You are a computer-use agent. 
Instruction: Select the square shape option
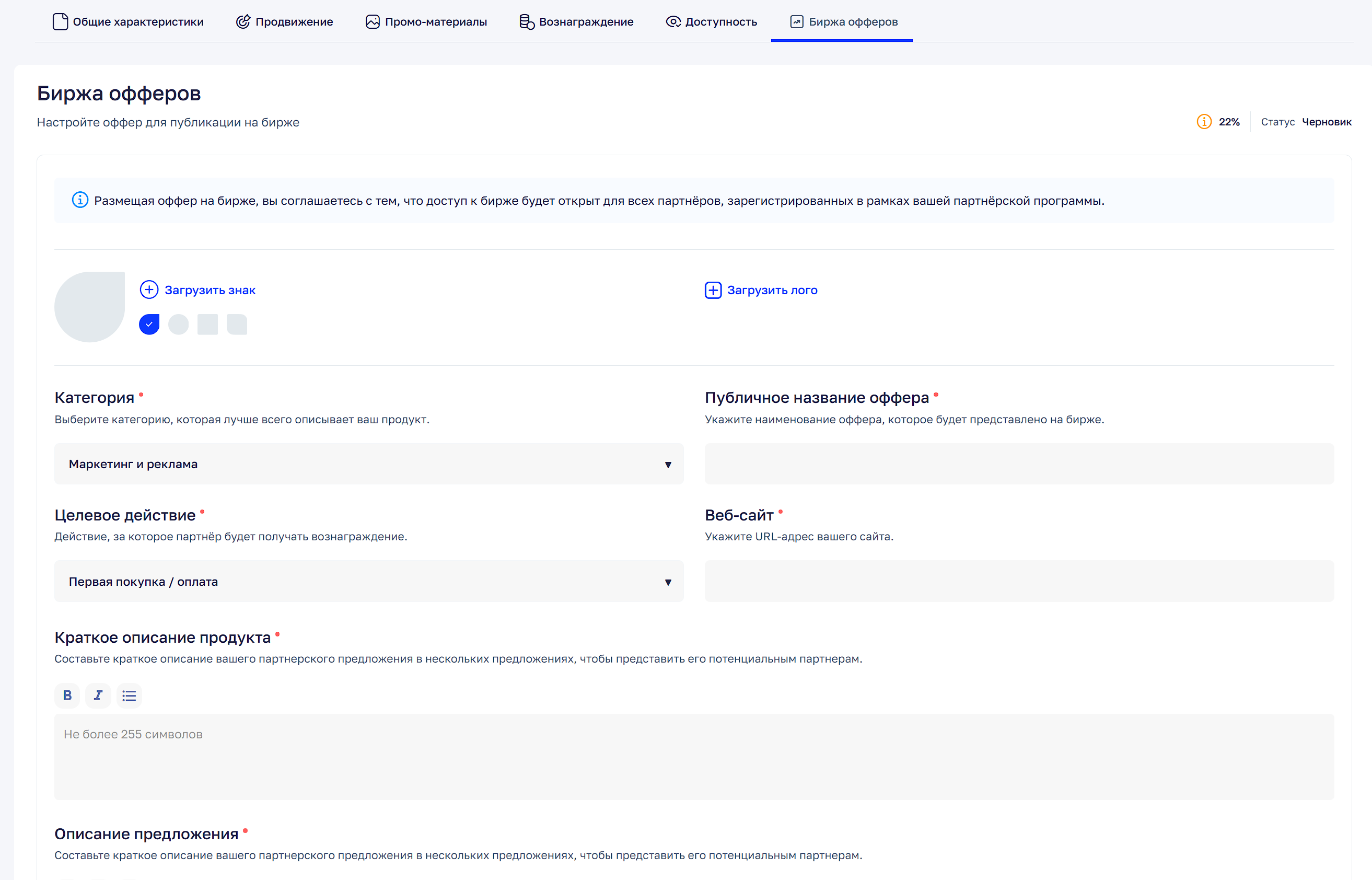(x=207, y=324)
